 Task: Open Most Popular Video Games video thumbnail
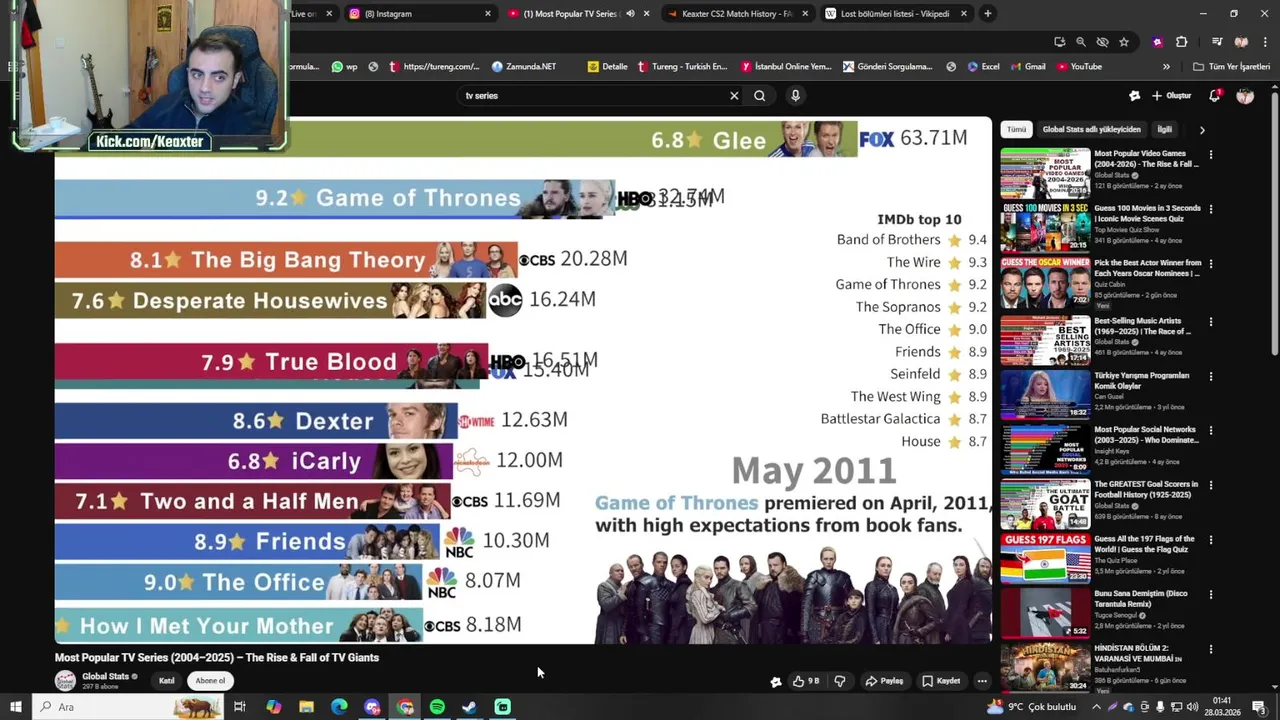1045,173
